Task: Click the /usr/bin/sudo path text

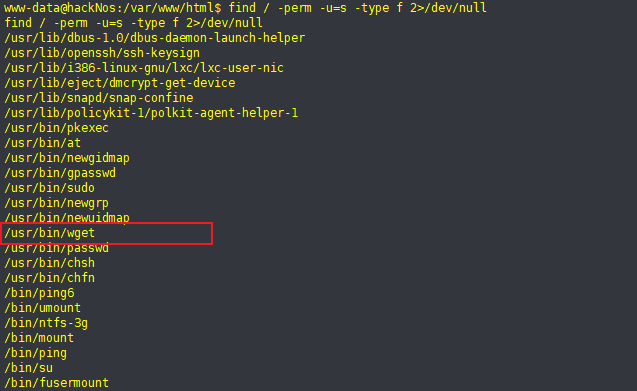Action: (x=50, y=188)
